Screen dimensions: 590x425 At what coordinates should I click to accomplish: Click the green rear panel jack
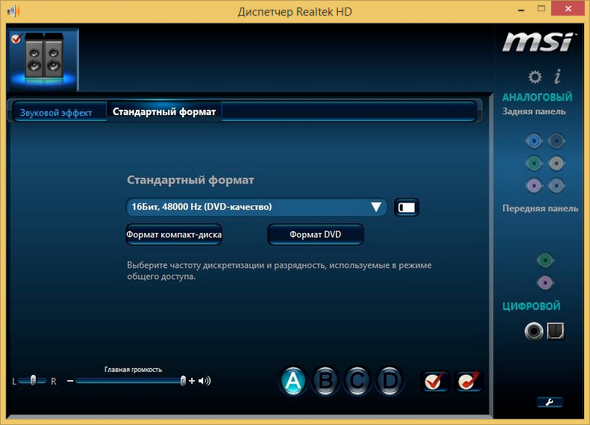click(x=534, y=163)
